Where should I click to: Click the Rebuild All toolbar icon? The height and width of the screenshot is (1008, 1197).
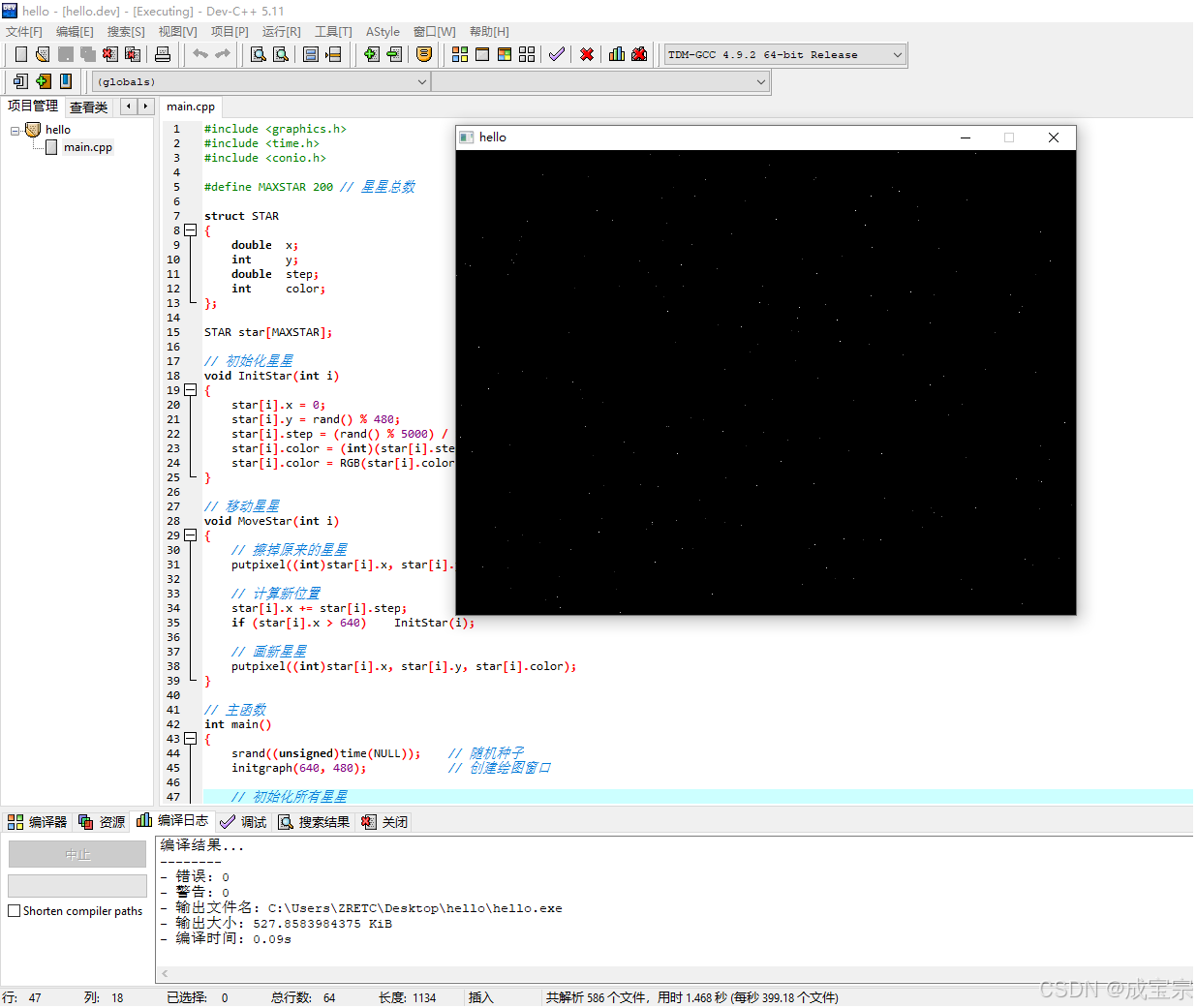527,54
